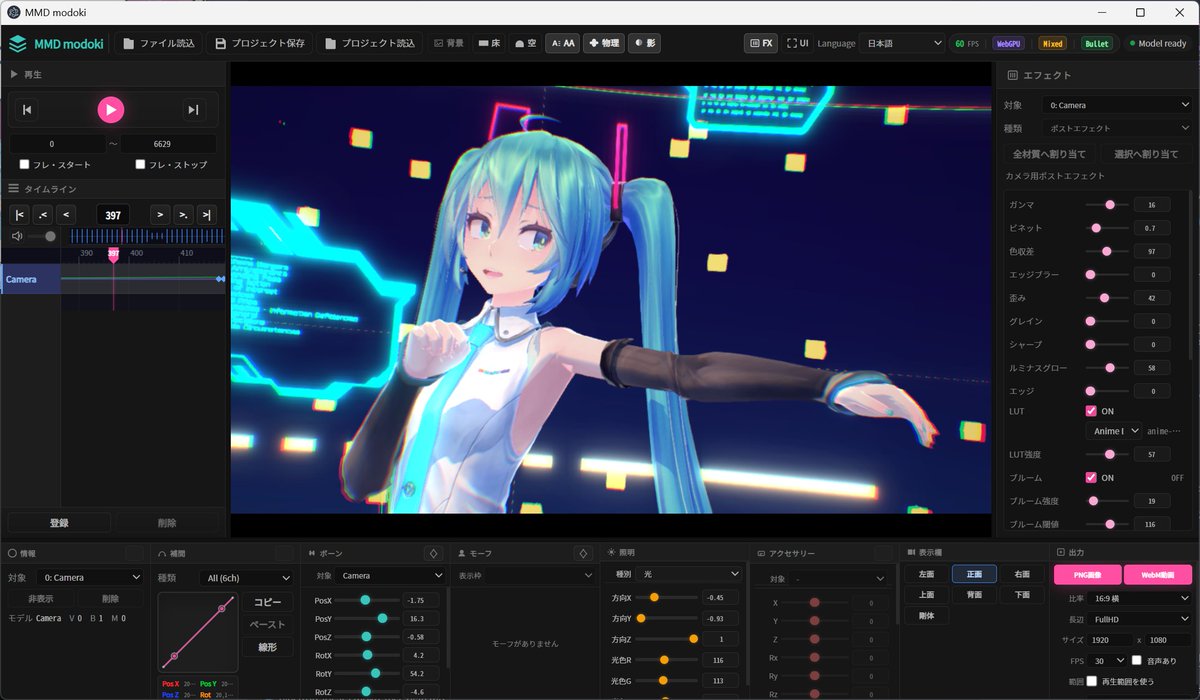Click 全材質へ割り当て button

click(x=1049, y=154)
